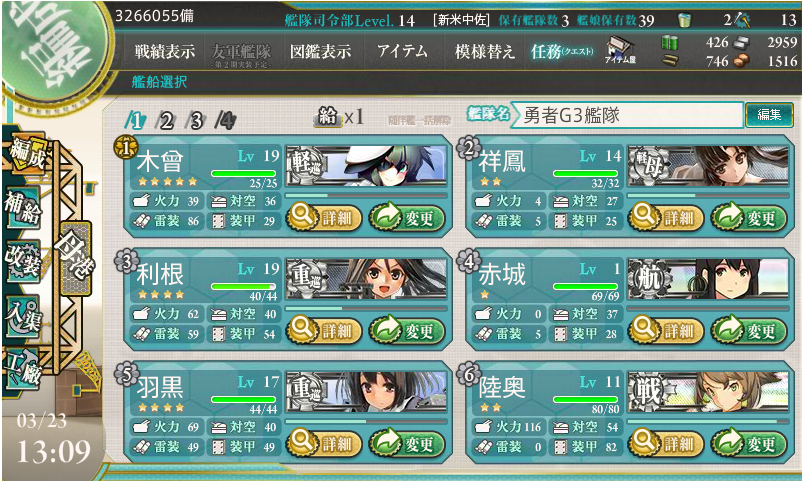Select 陸奥 battleship portrait thumbnail
The height and width of the screenshot is (483, 805).
pos(708,392)
